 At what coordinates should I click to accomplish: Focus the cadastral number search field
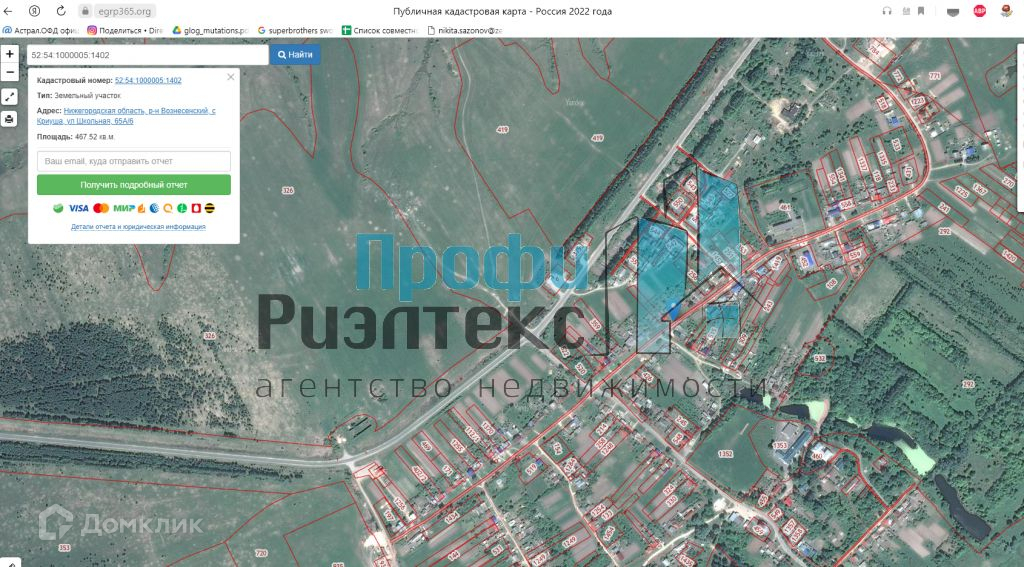tap(148, 55)
